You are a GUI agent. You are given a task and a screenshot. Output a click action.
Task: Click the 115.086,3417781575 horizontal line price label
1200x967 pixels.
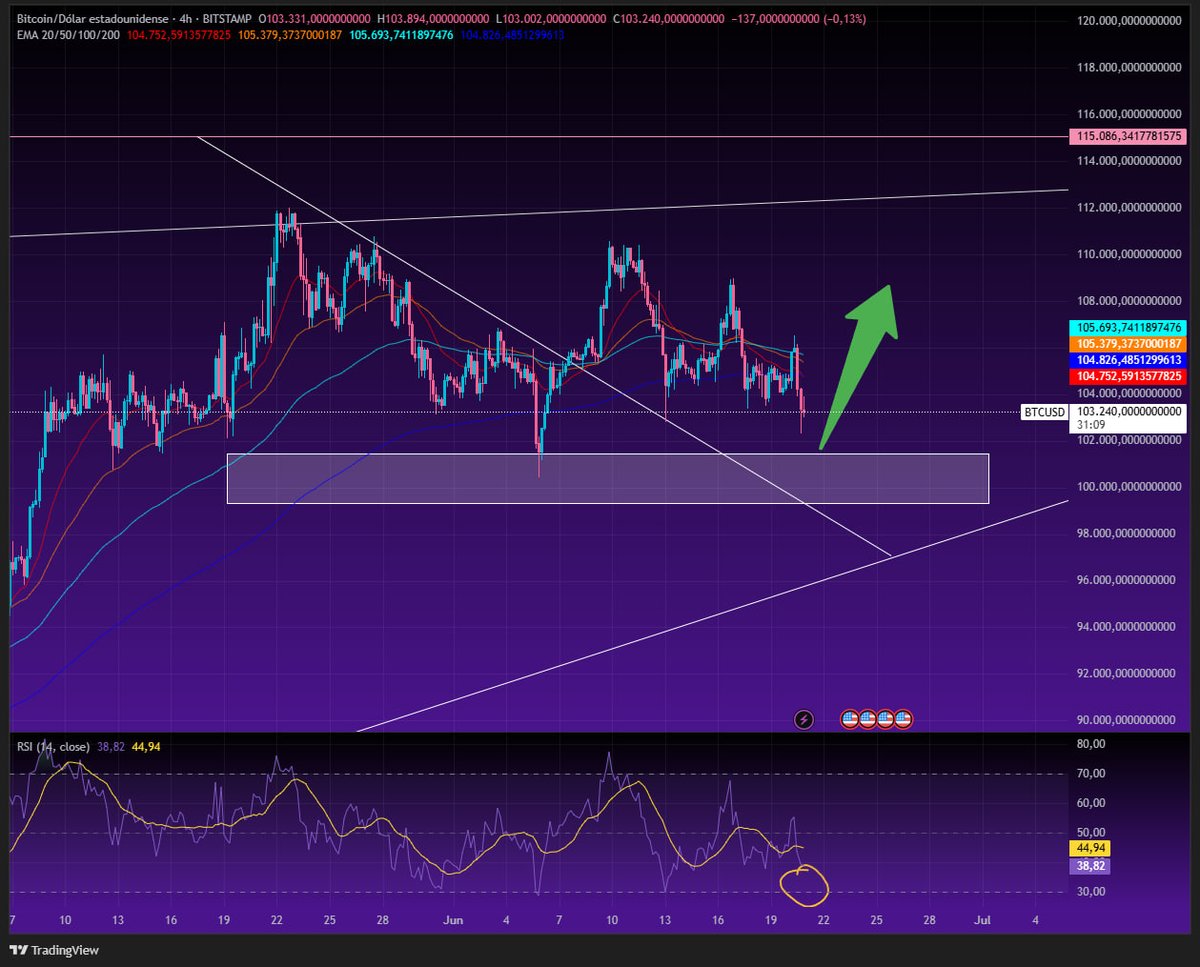pos(1128,136)
